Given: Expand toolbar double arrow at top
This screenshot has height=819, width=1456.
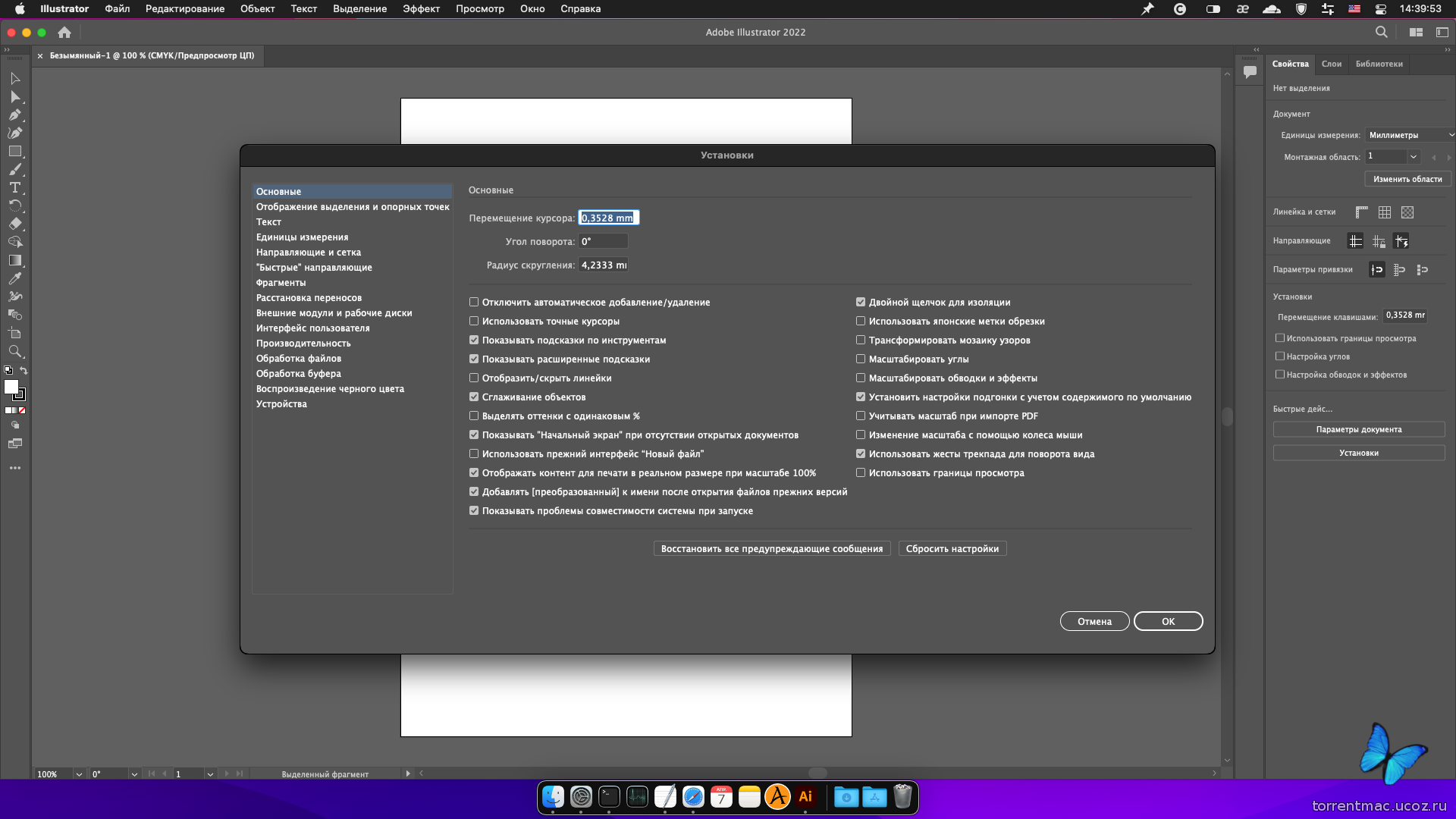Looking at the screenshot, I should tap(7, 49).
